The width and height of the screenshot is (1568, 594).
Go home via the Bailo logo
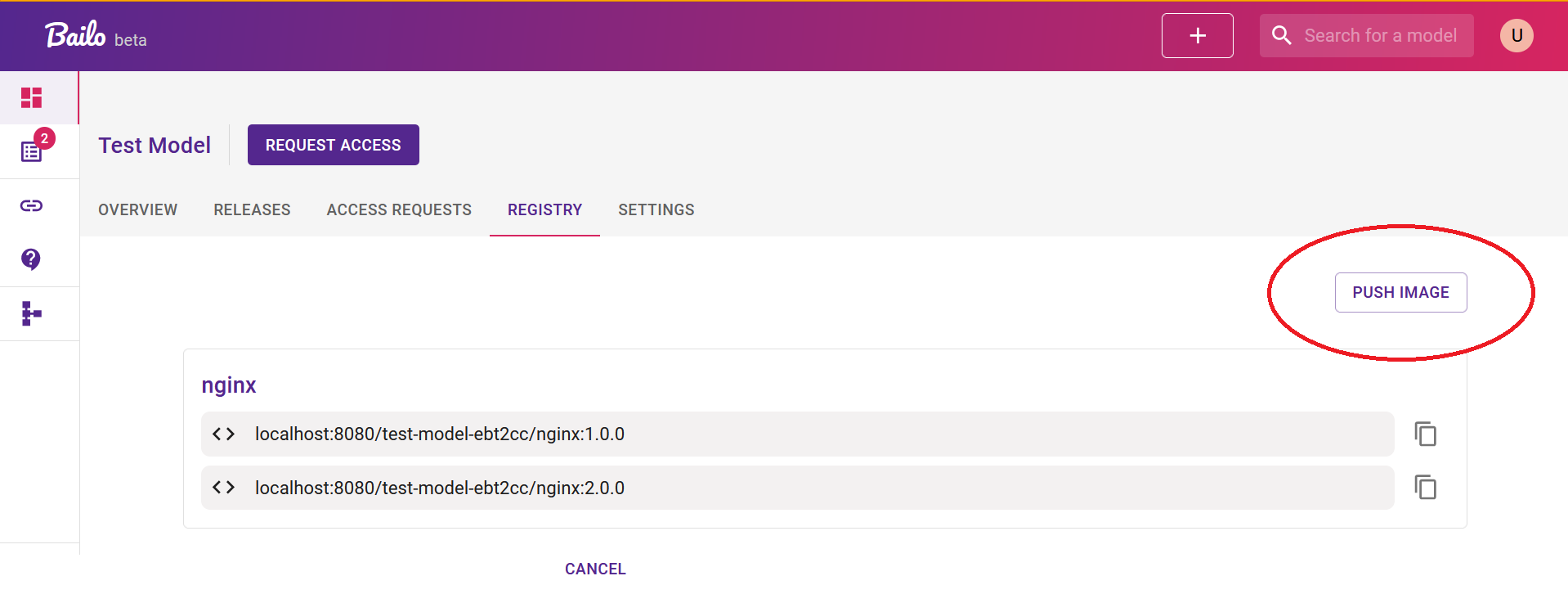tap(75, 34)
